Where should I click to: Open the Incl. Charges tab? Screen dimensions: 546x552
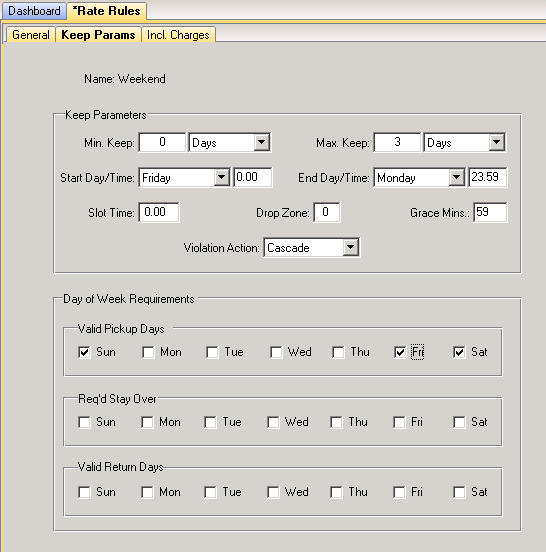click(178, 35)
